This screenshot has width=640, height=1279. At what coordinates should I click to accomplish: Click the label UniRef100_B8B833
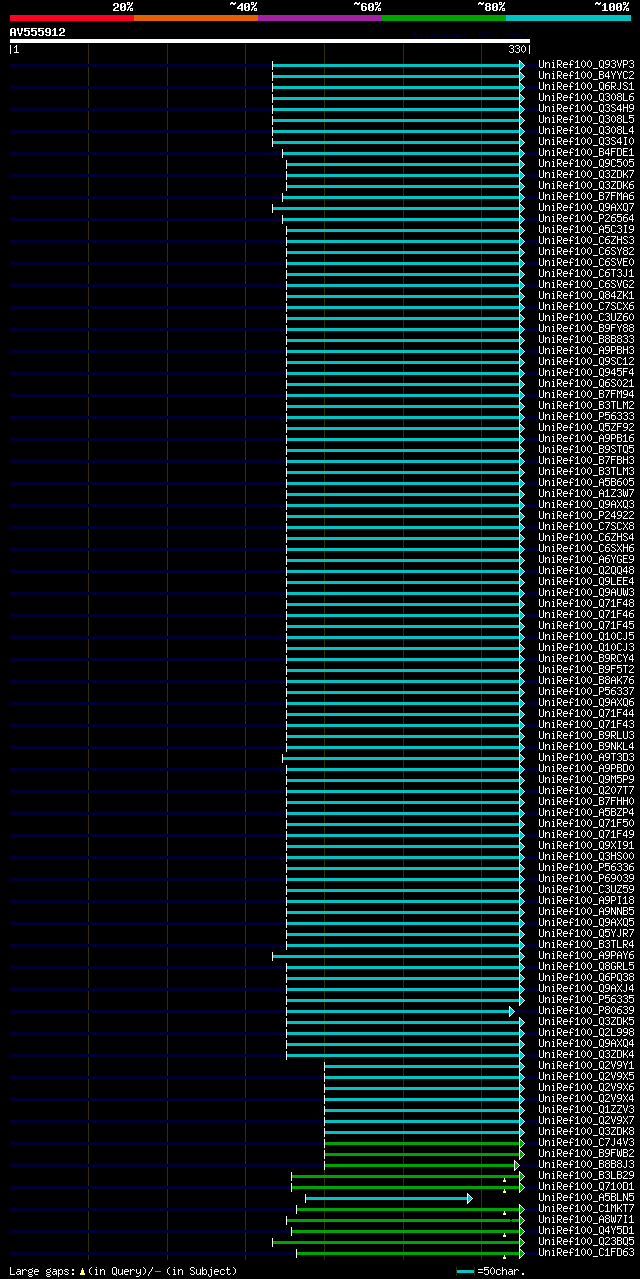(x=586, y=339)
